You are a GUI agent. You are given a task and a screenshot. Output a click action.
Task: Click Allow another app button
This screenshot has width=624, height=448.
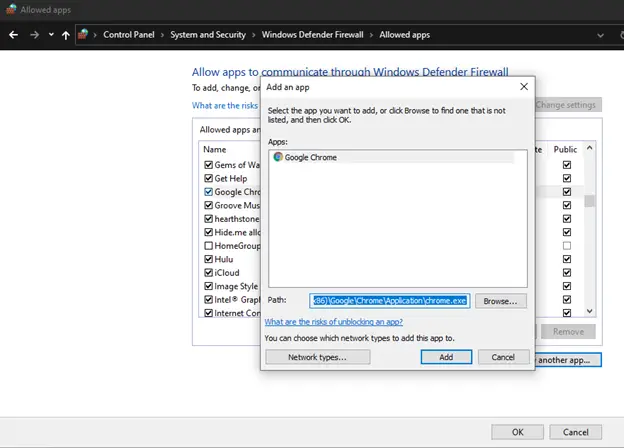(568, 360)
